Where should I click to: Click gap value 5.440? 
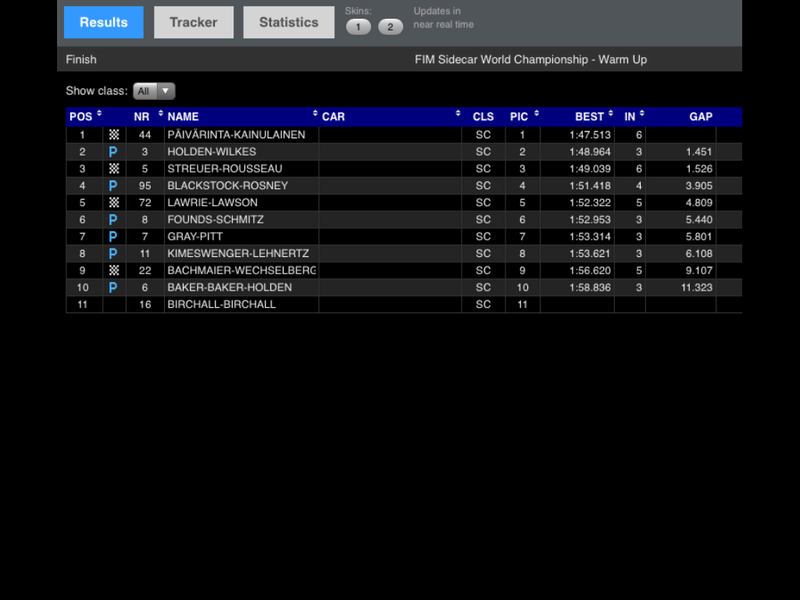coord(699,219)
